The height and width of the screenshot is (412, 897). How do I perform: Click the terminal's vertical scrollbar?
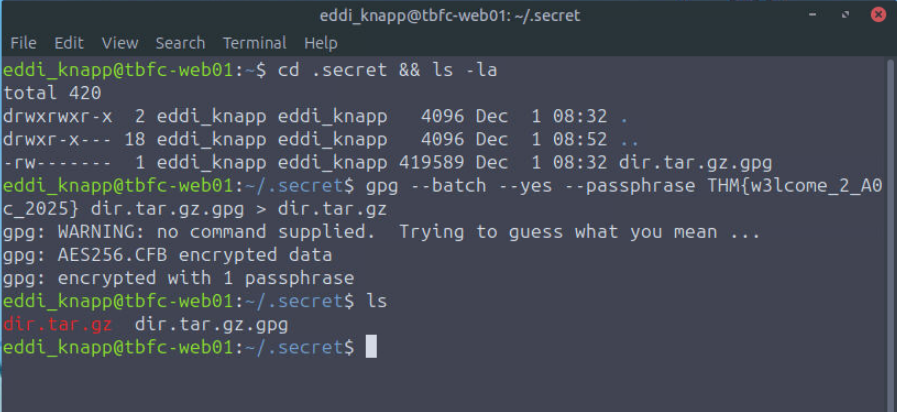pos(890,200)
